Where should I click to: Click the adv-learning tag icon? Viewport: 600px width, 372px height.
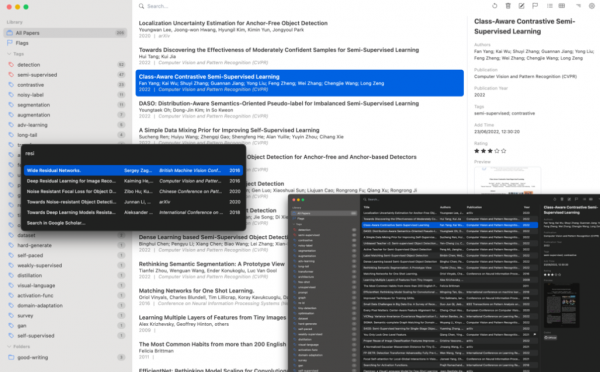coord(11,125)
